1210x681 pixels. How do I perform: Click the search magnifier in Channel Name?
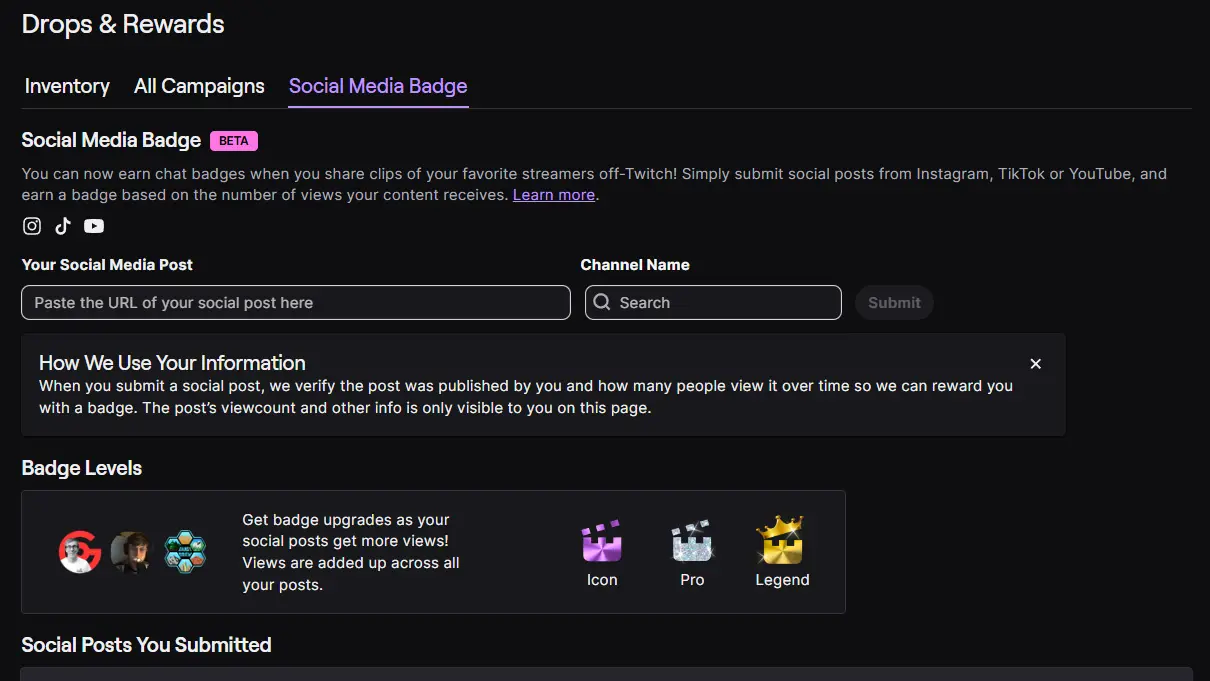[601, 302]
